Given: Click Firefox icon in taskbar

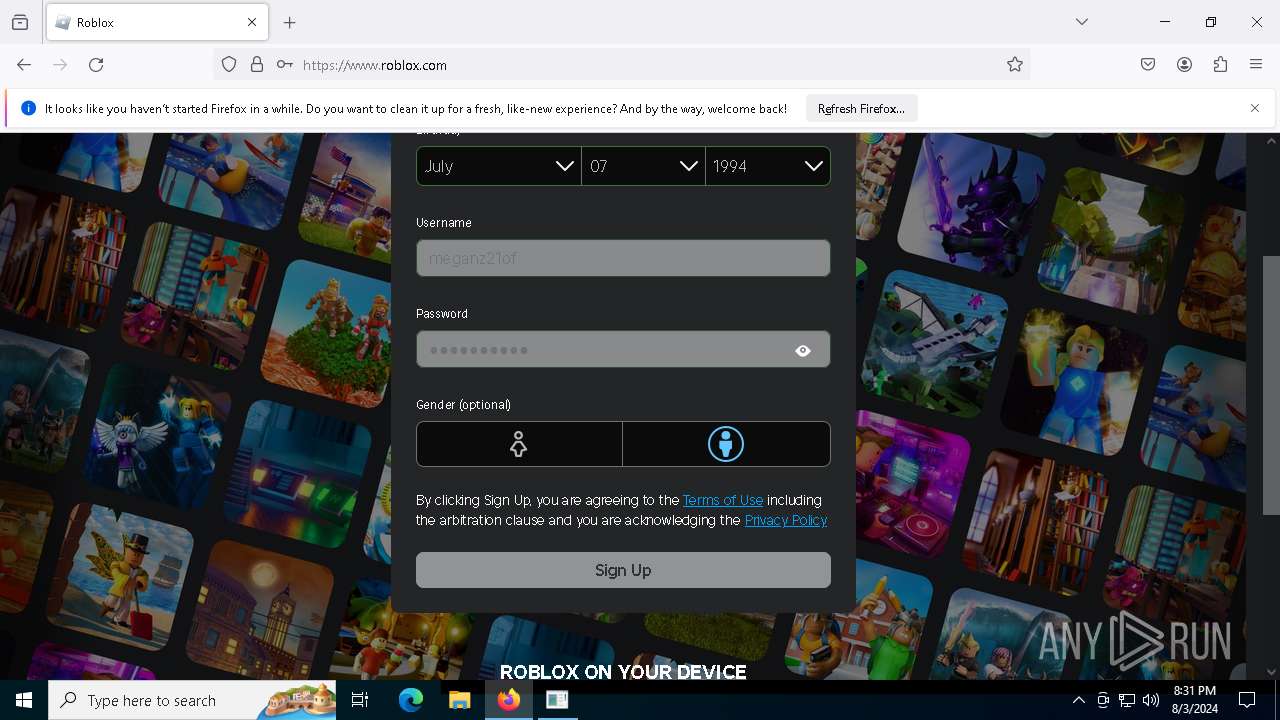Looking at the screenshot, I should 508,700.
